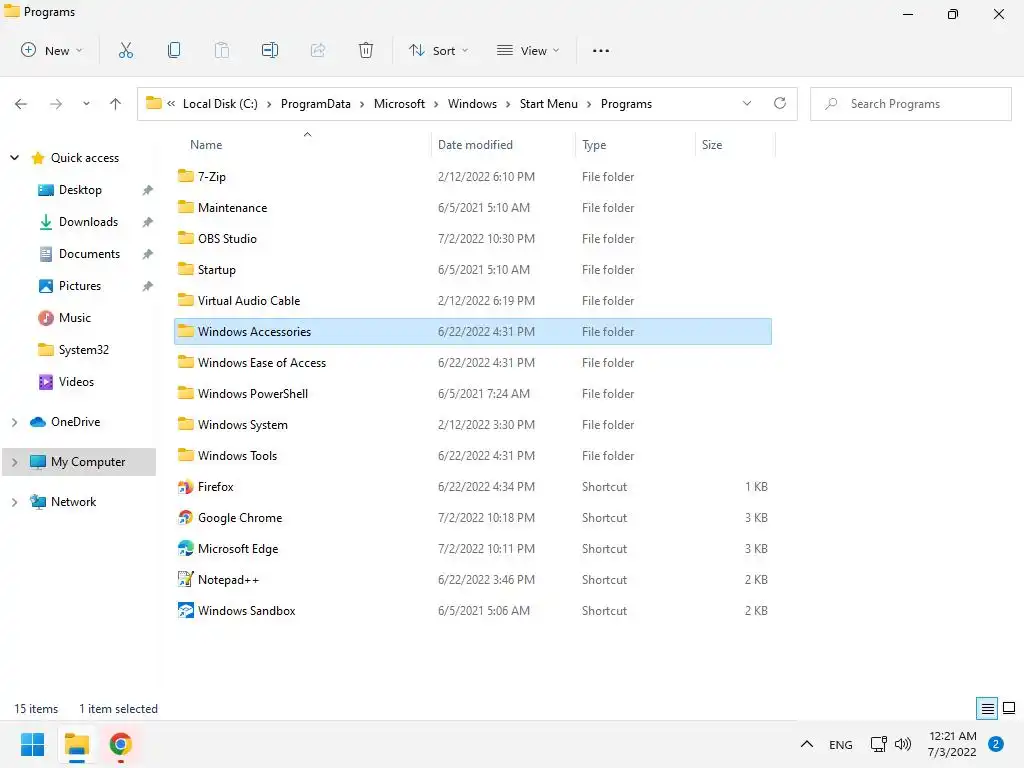Click Microsoft in the address path
Viewport: 1024px width, 768px height.
click(399, 104)
